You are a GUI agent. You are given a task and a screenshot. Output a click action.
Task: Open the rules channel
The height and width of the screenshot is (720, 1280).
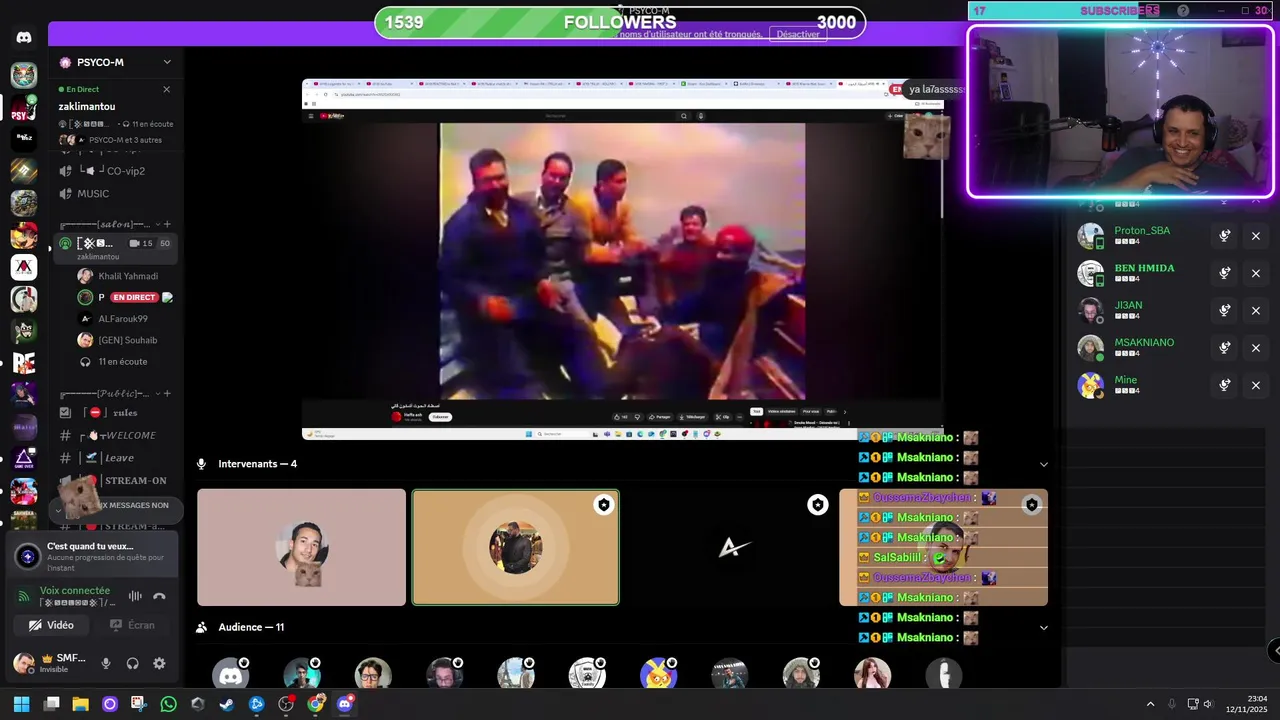pyautogui.click(x=115, y=412)
